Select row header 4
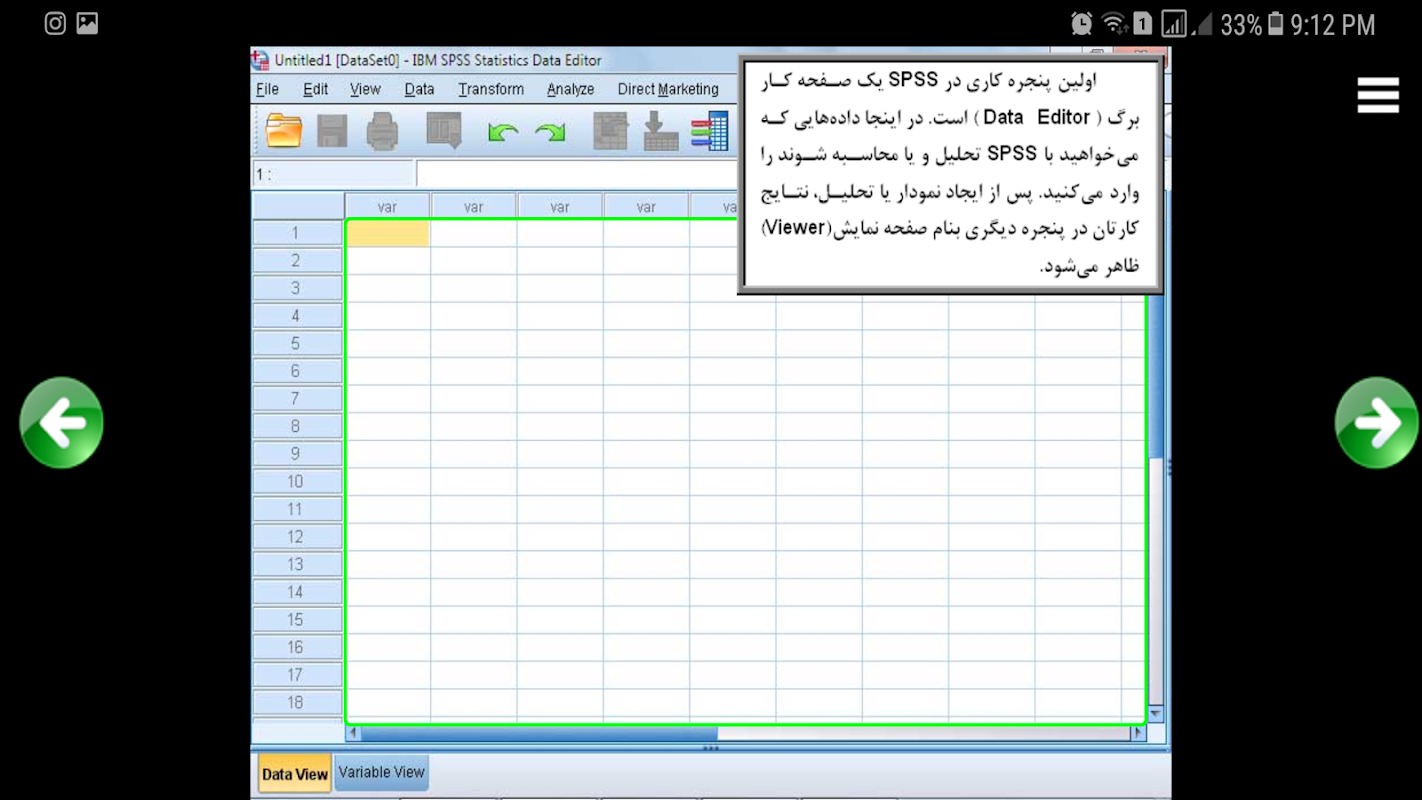1422x800 pixels. pyautogui.click(x=297, y=316)
